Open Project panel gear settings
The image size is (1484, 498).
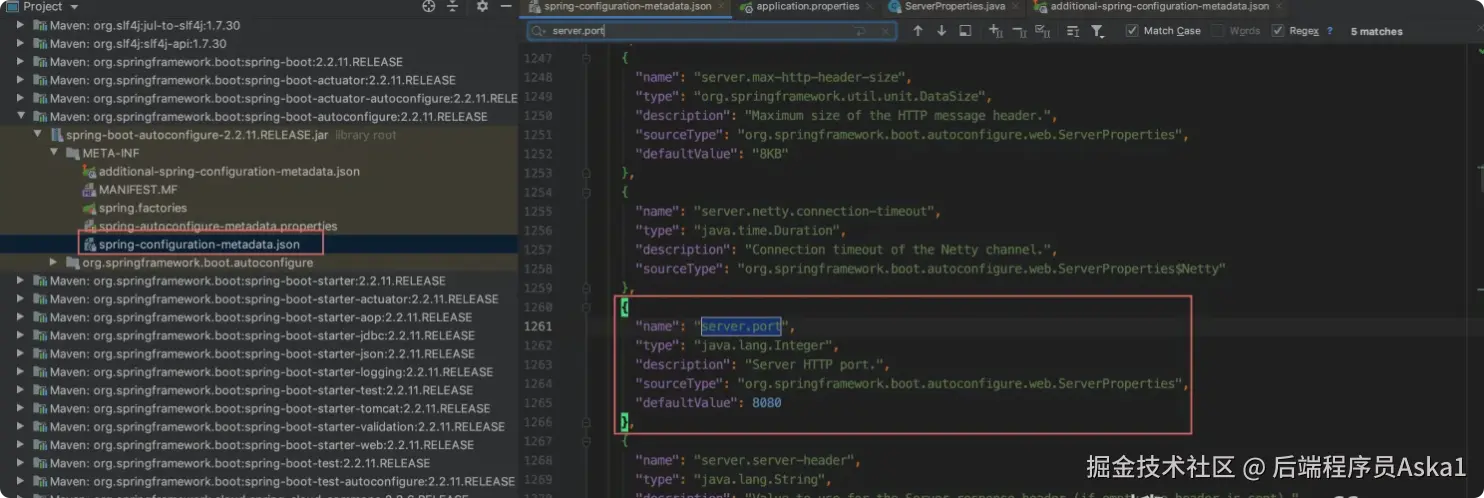click(482, 6)
